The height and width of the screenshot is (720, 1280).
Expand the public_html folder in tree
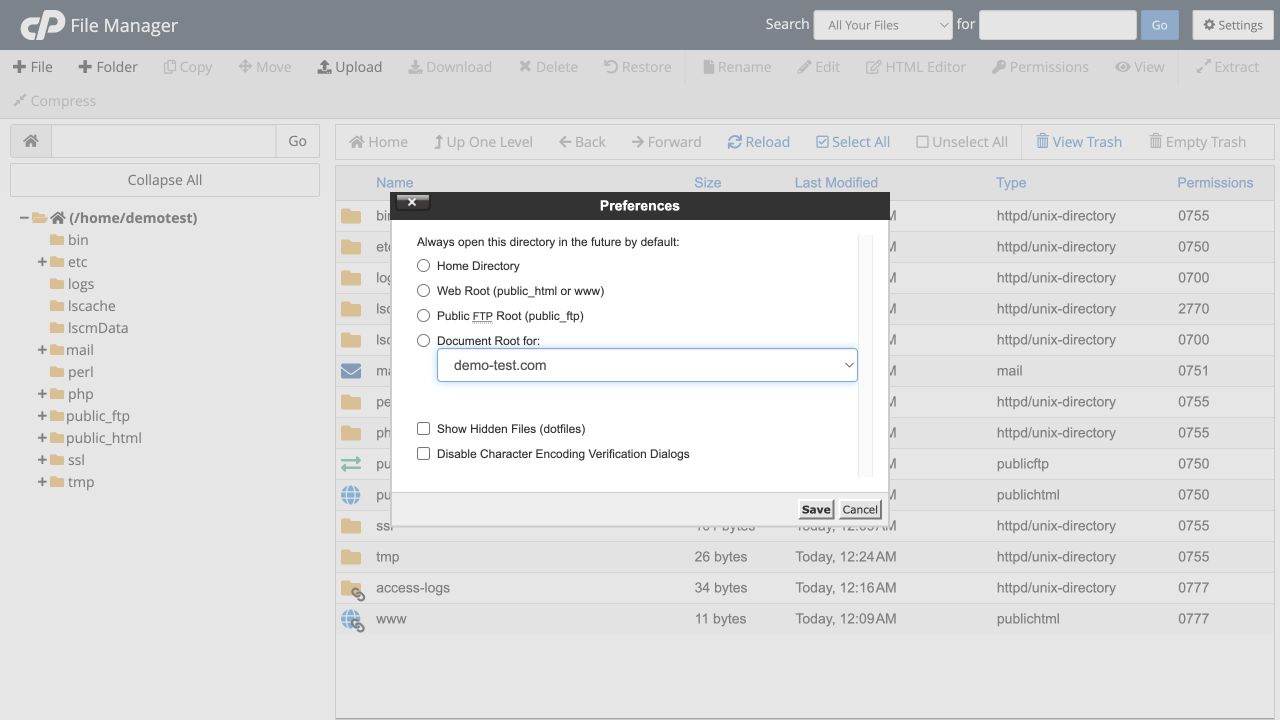tap(43, 438)
